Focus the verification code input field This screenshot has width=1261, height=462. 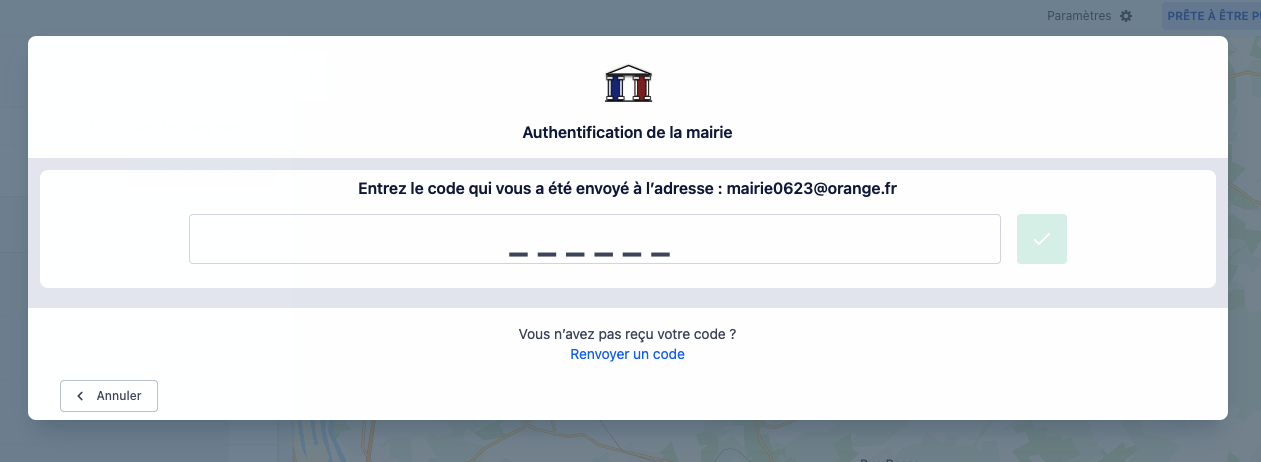point(594,238)
